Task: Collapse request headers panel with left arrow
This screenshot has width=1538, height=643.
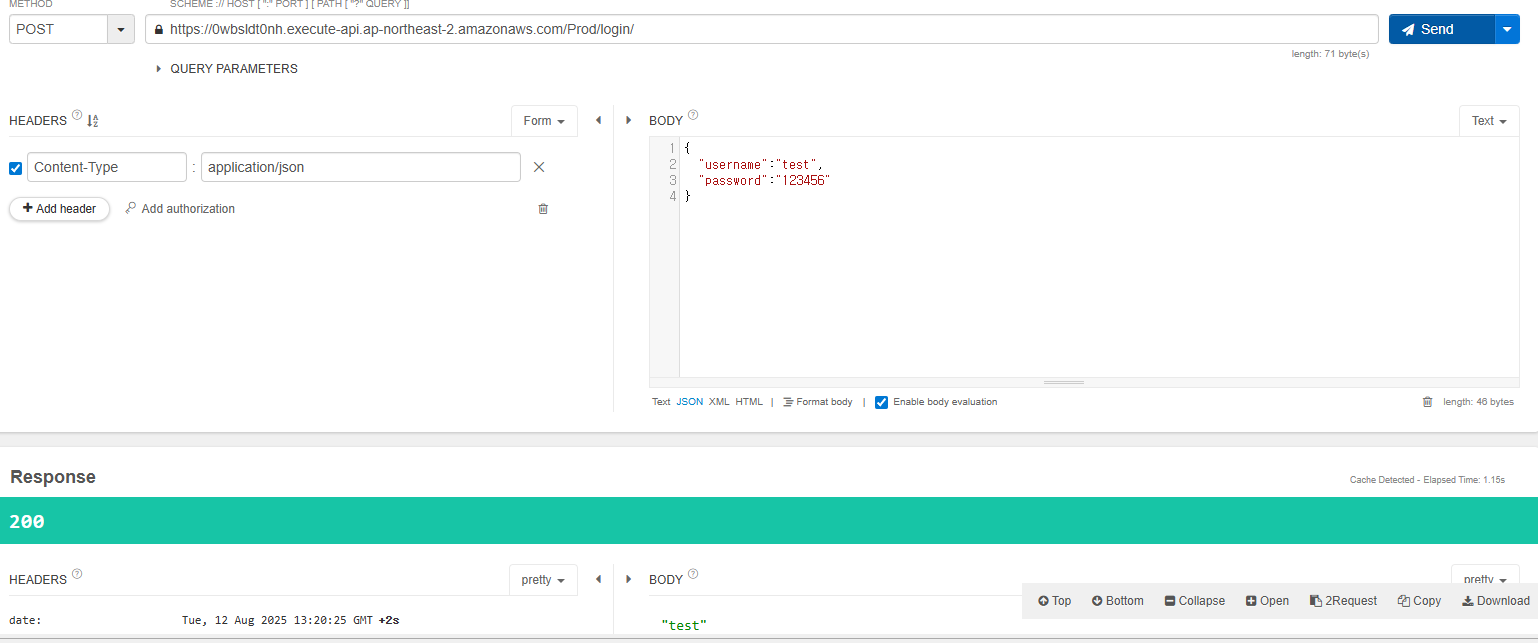Action: pos(598,120)
